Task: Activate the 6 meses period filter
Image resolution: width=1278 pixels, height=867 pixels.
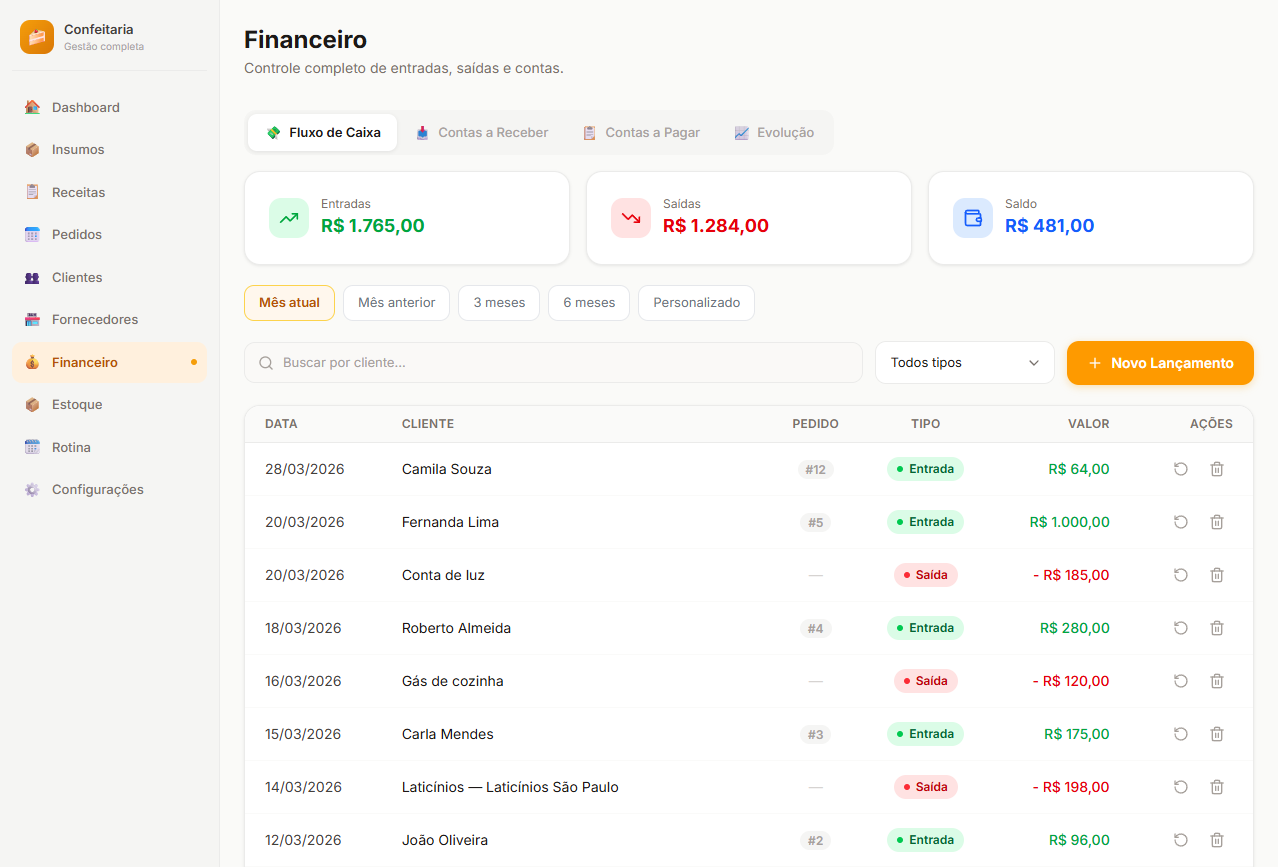Action: click(588, 302)
